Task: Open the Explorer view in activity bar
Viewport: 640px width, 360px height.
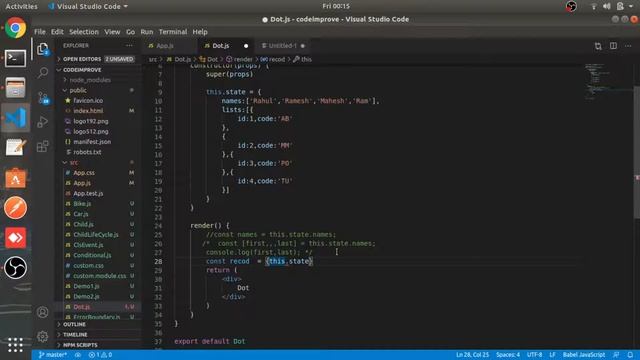Action: pyautogui.click(x=42, y=49)
